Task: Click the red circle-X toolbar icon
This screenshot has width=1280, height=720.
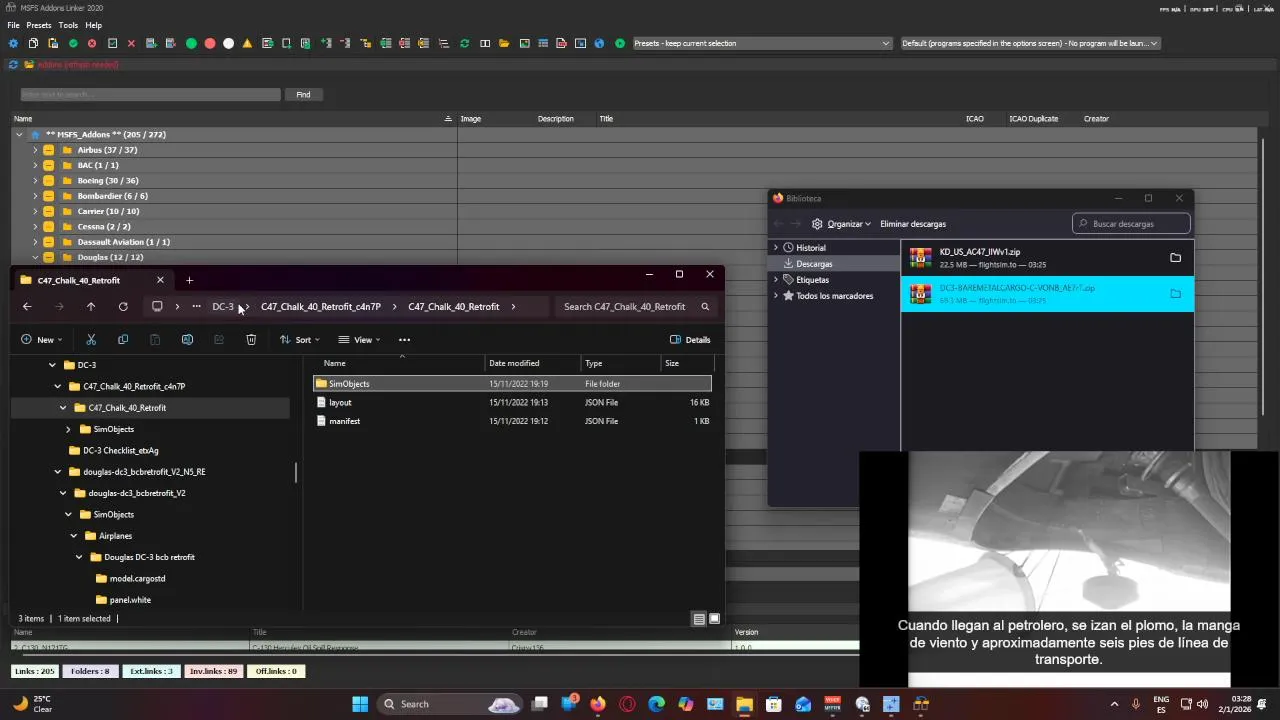Action: (92, 43)
